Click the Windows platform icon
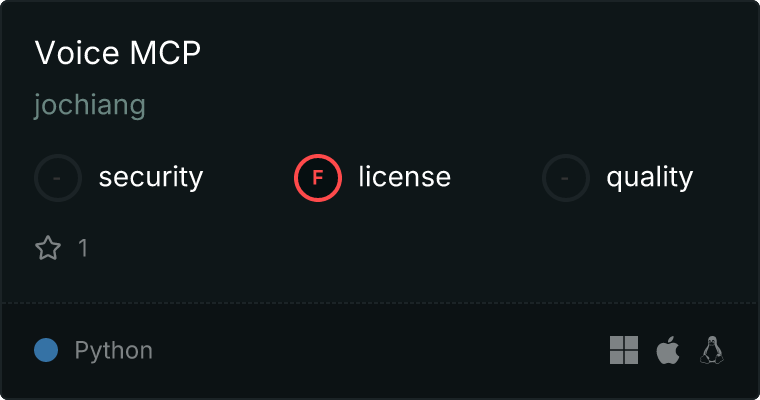 click(x=624, y=350)
